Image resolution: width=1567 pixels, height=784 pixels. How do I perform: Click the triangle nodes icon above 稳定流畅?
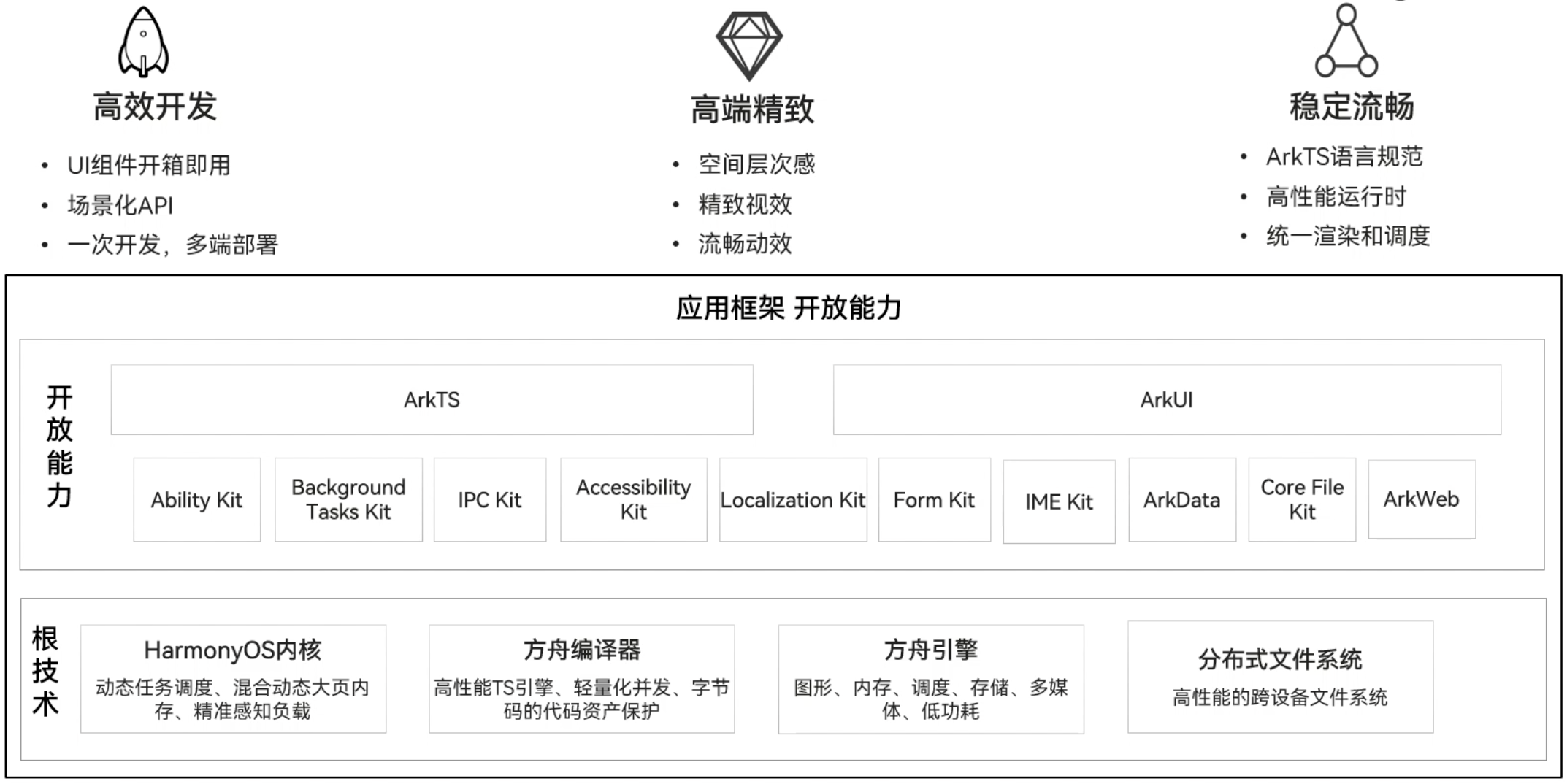[1346, 40]
